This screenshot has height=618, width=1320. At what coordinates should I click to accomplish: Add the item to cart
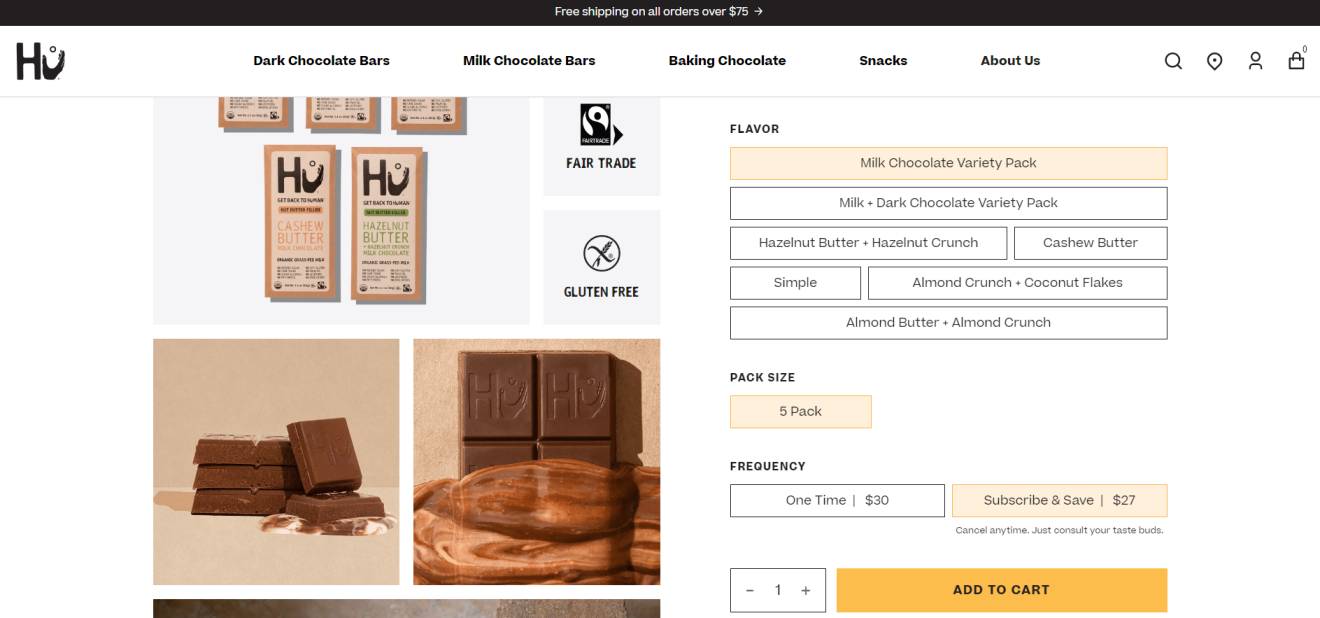tap(1001, 590)
